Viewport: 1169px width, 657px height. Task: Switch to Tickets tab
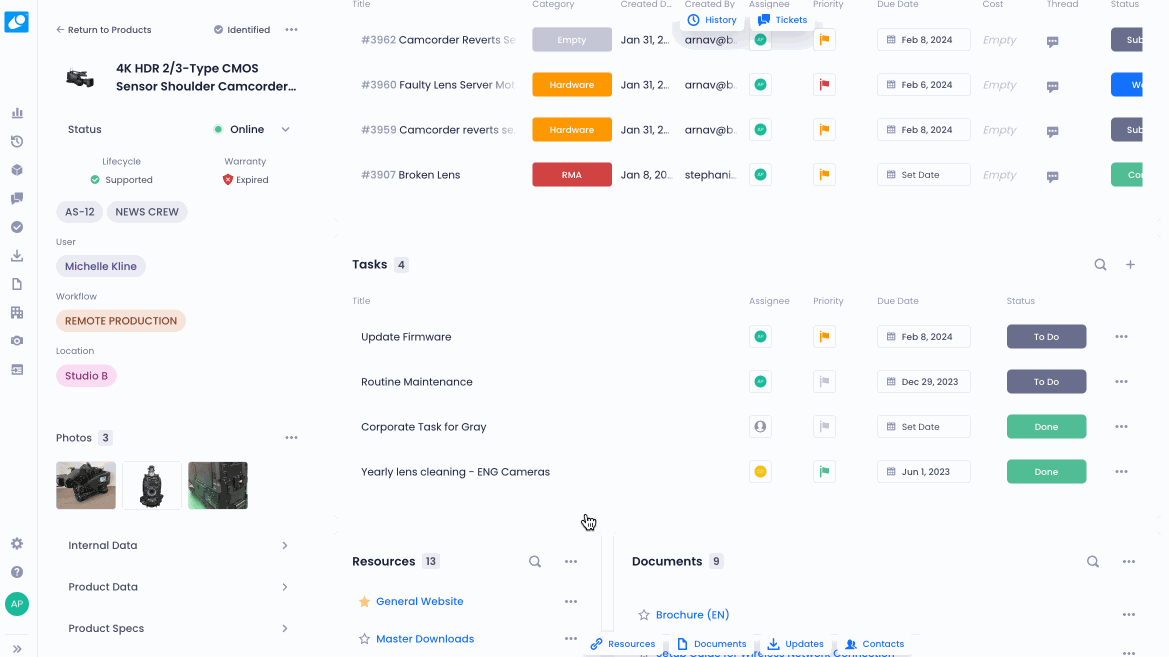783,20
